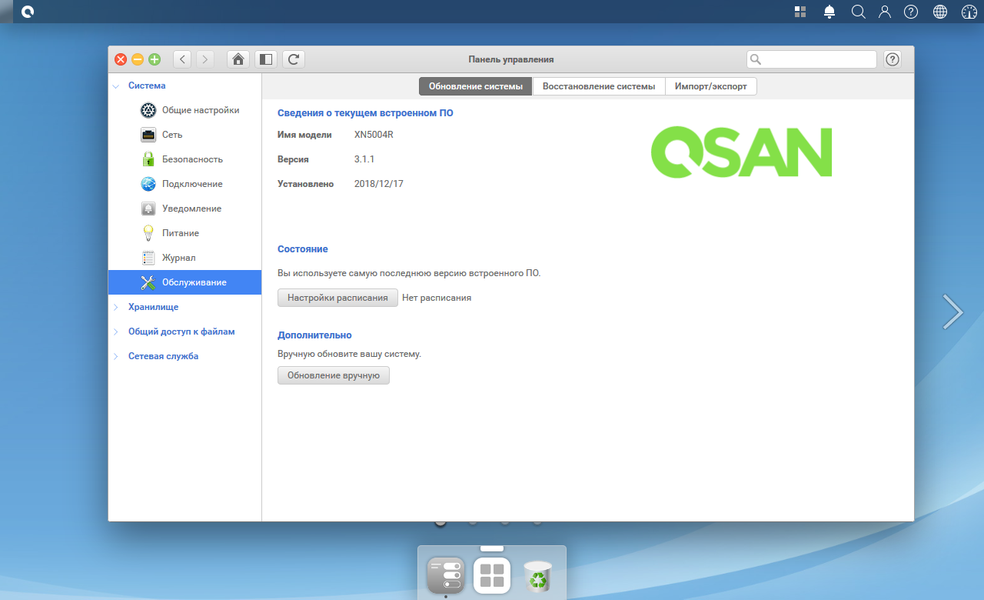Click the Обновление вручную button
The image size is (984, 600).
coord(333,375)
